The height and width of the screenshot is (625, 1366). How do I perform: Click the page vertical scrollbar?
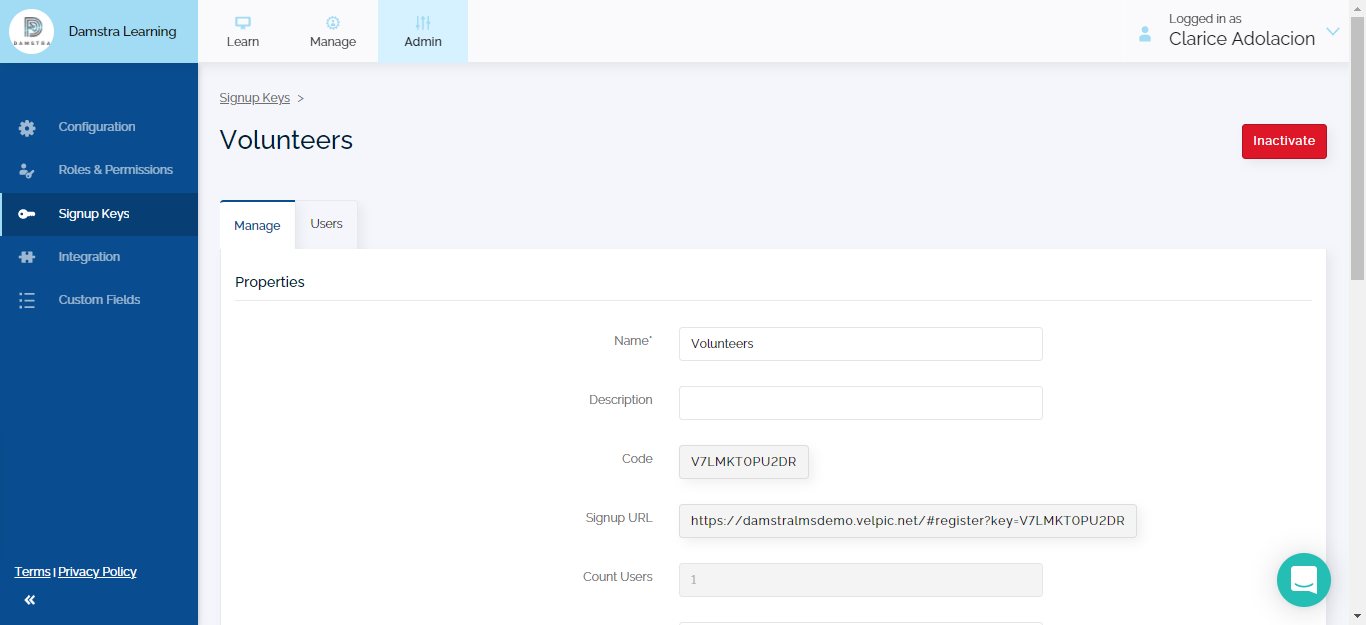(1357, 150)
